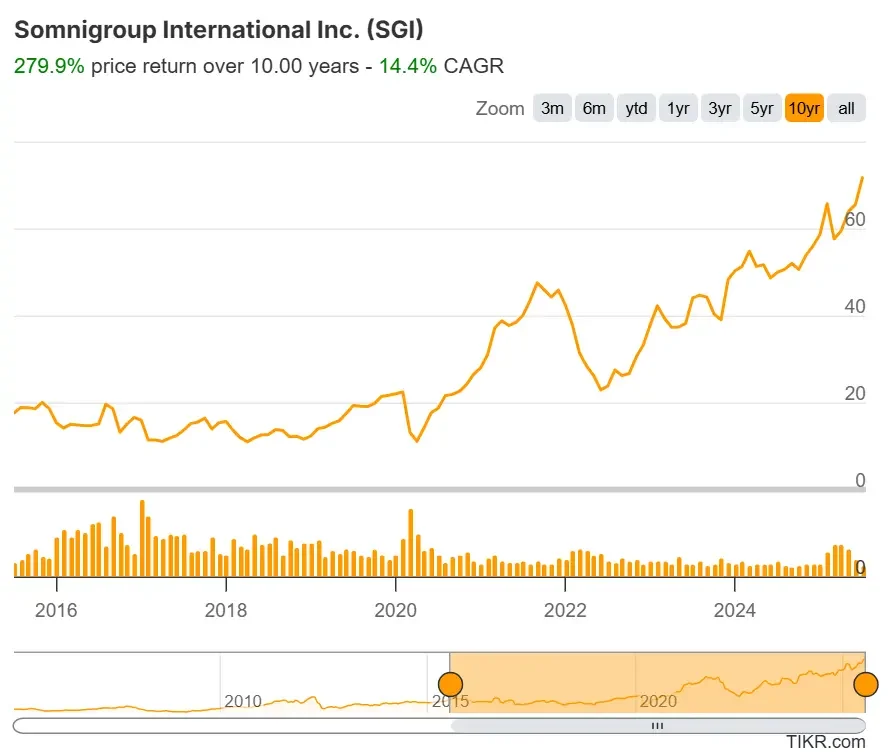Click the Somnigroup International Inc. (SGI) title
This screenshot has height=754, width=895.
(219, 30)
